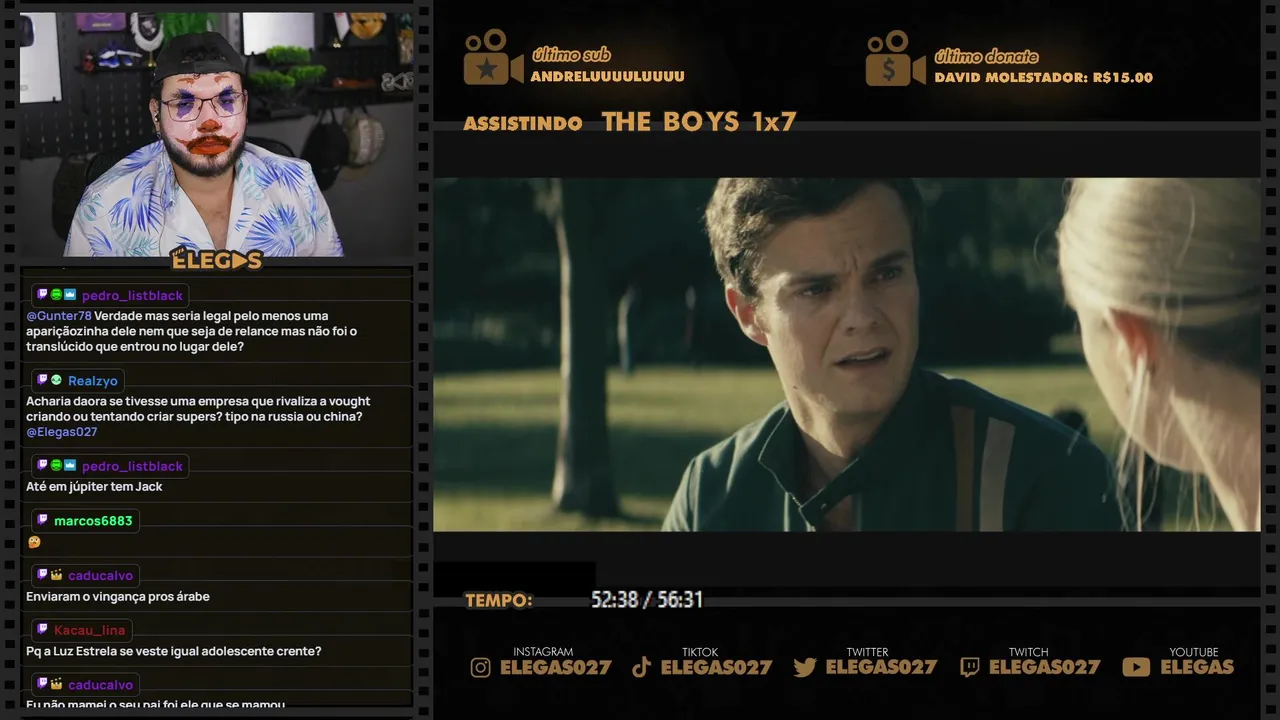Click the TEMPO label
This screenshot has width=1280, height=720.
[499, 601]
